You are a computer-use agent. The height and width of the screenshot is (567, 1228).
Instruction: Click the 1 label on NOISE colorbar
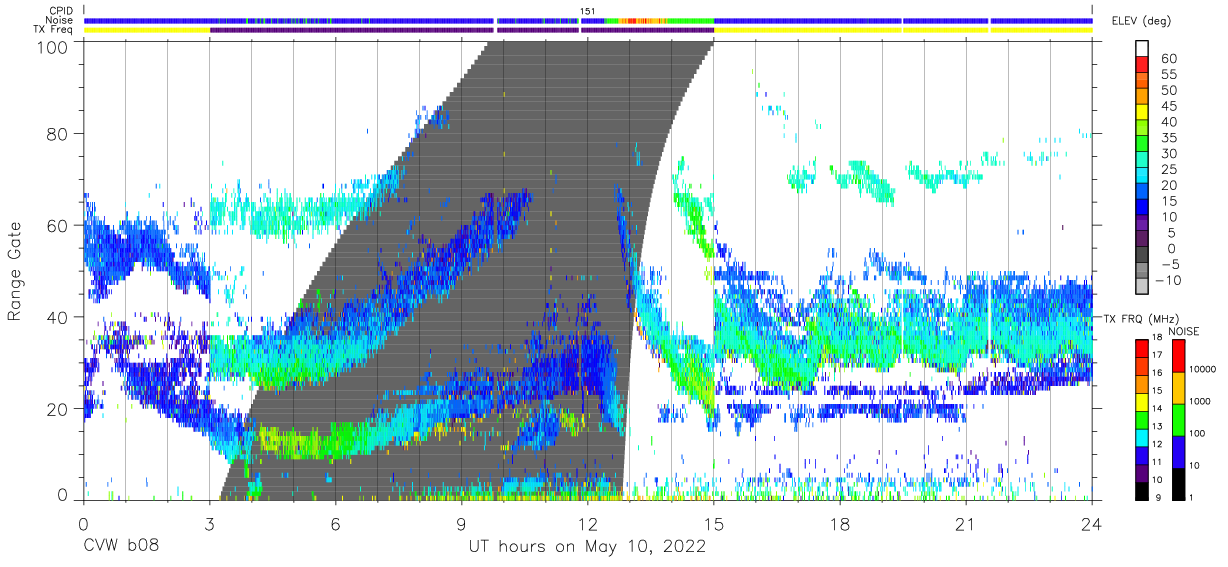pos(1189,498)
